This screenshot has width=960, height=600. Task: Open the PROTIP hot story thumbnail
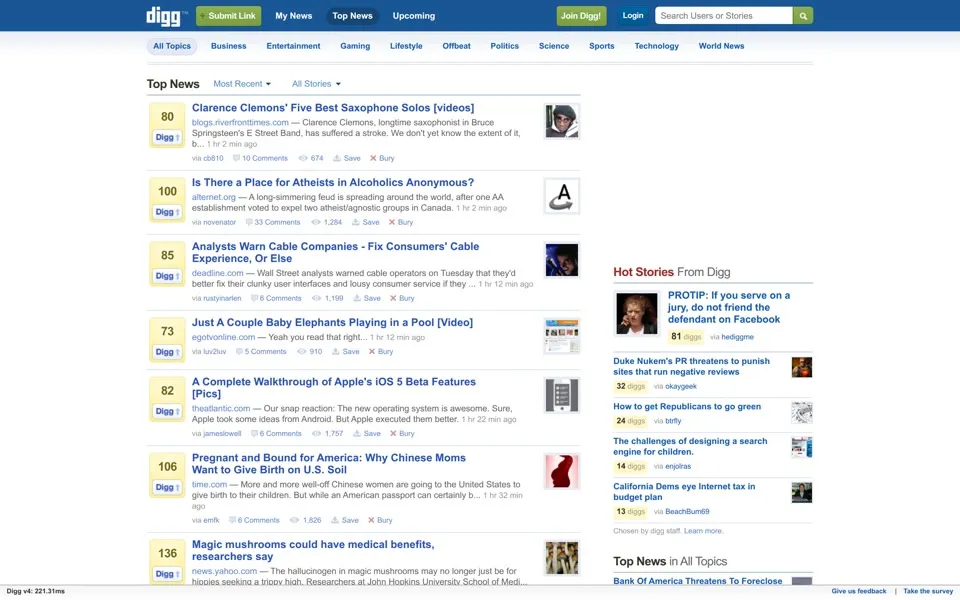tap(637, 313)
